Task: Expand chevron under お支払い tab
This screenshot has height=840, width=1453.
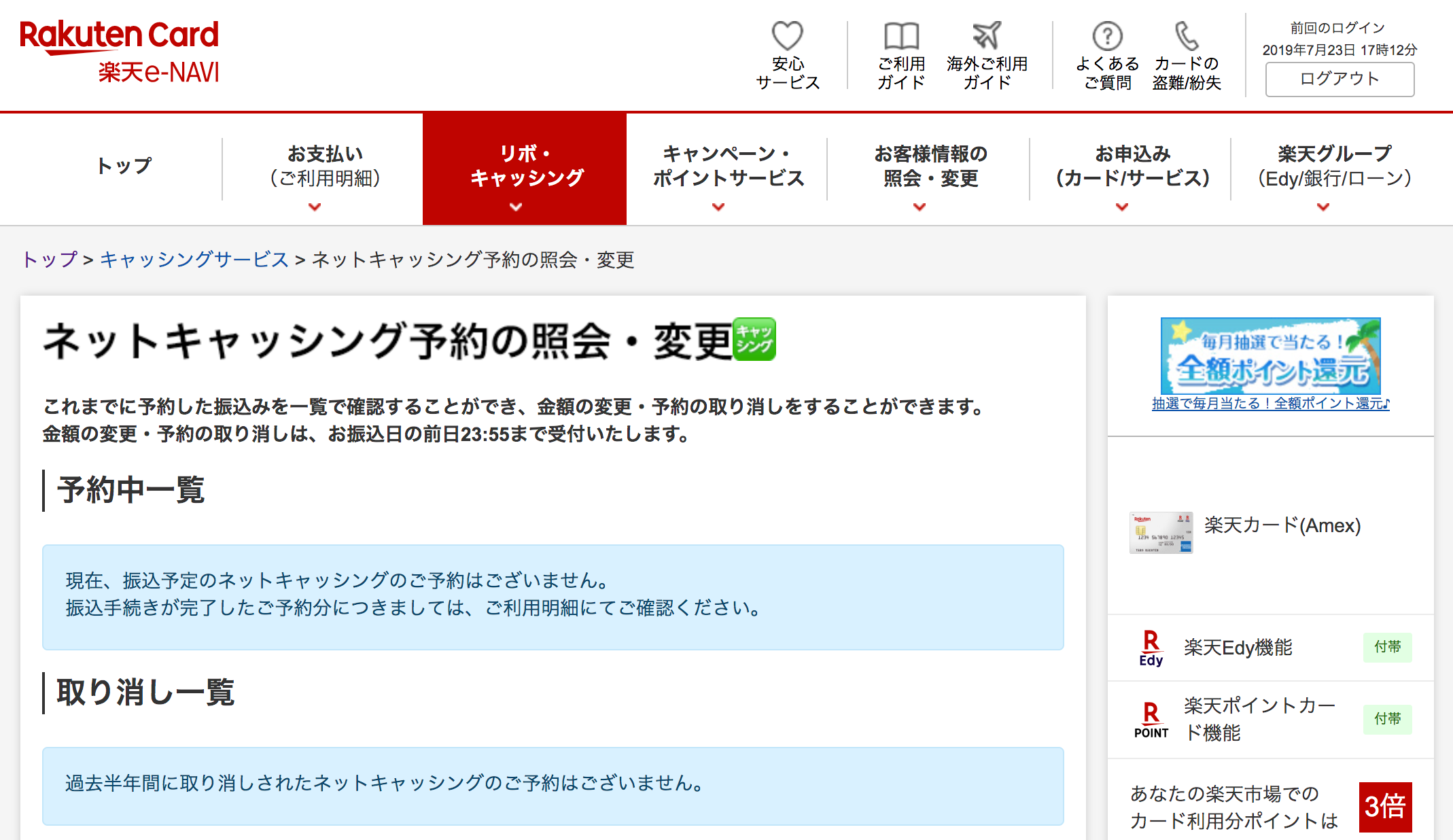Action: tap(314, 207)
